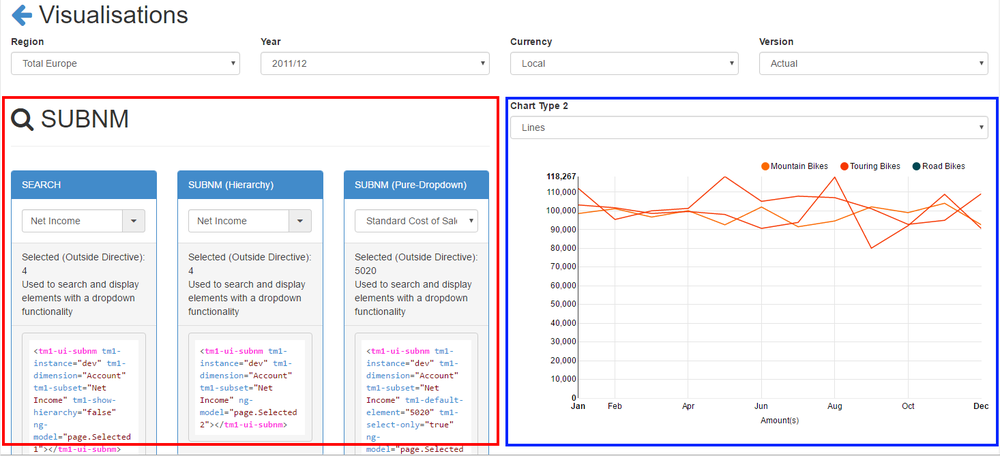Viewport: 1000px width, 456px height.
Task: Click the blue back arrow icon
Action: 21,16
